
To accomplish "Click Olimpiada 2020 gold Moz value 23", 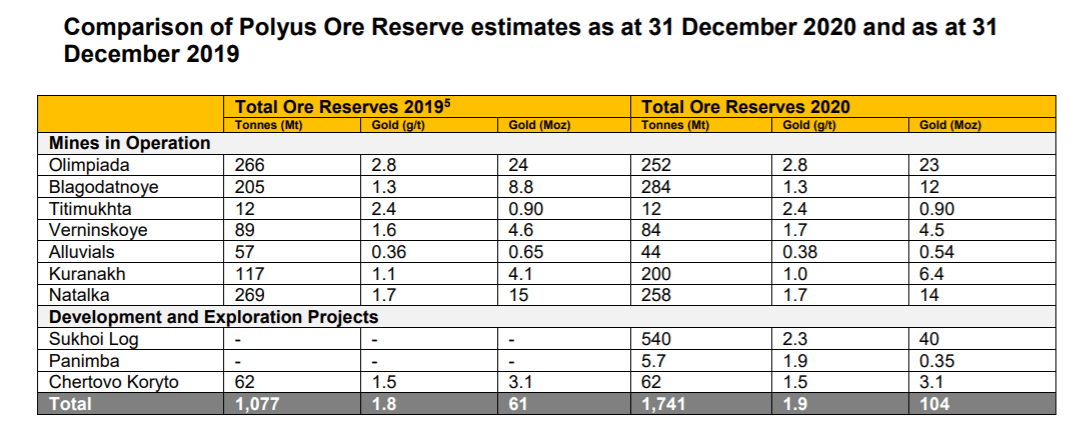I will click(x=930, y=165).
